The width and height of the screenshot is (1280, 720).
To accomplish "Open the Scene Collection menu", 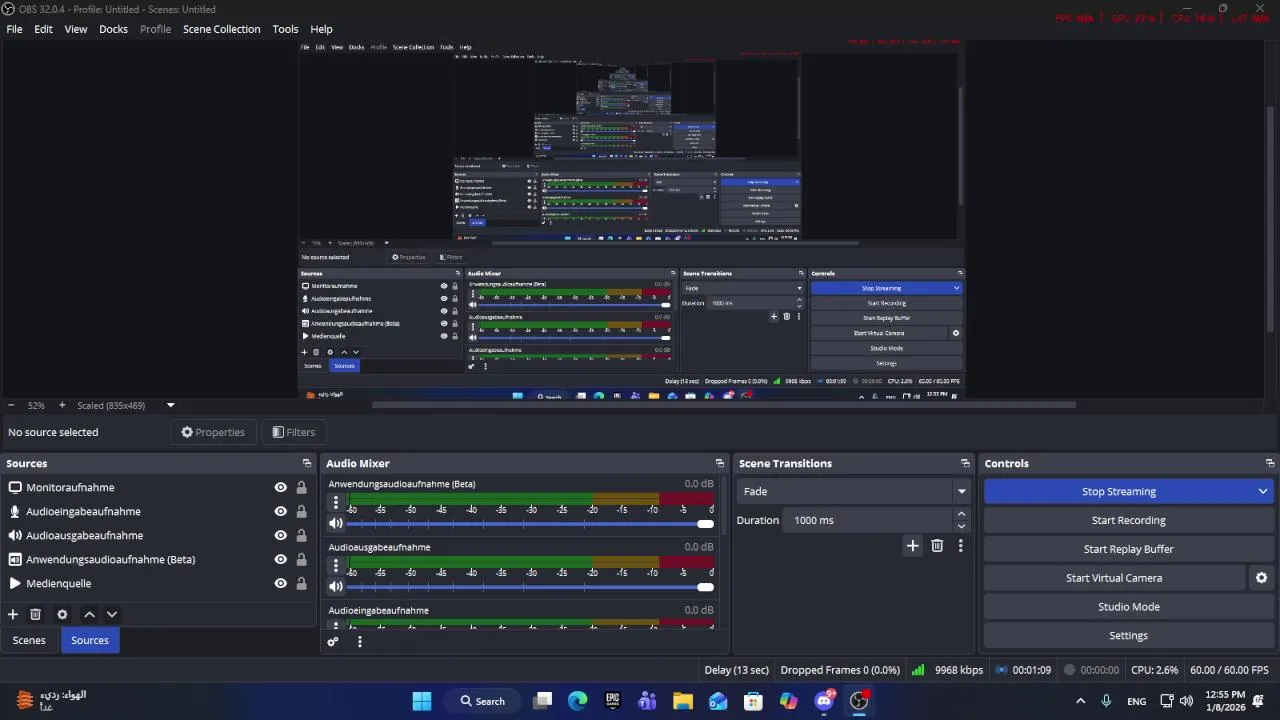I will pos(221,29).
